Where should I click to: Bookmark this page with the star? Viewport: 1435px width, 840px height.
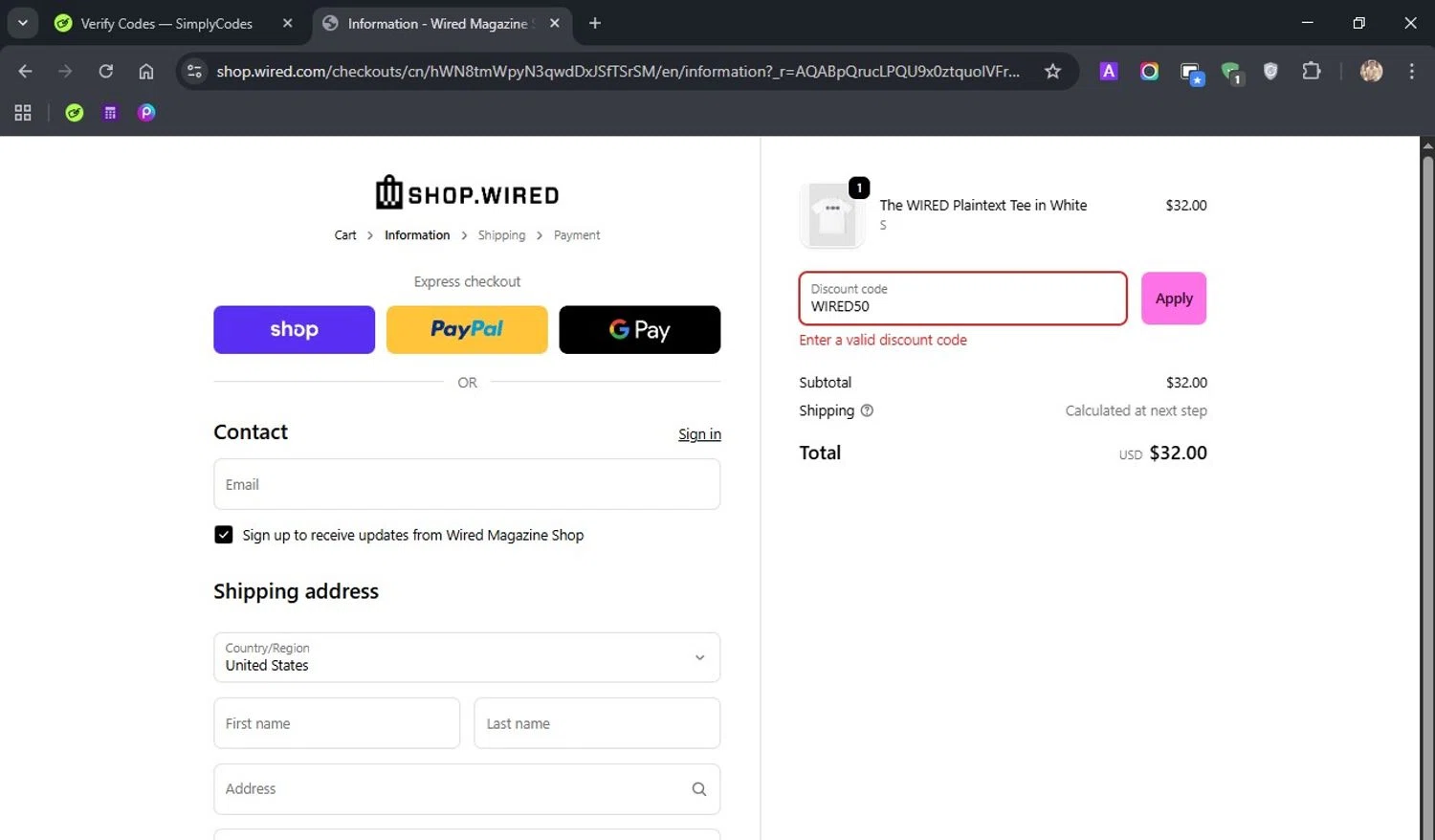pyautogui.click(x=1052, y=71)
